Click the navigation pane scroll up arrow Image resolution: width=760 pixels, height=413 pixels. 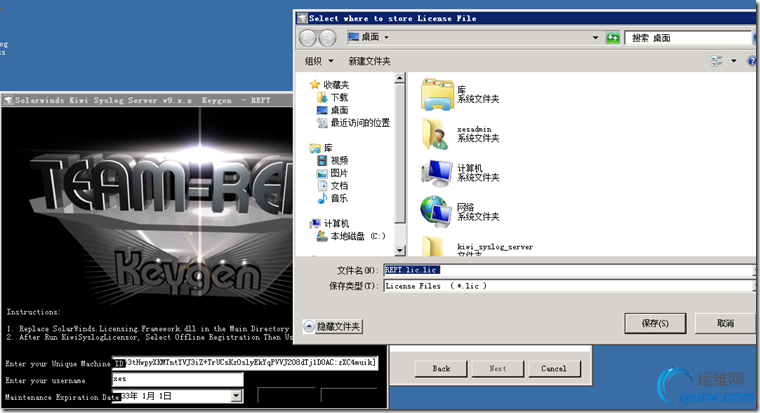point(400,78)
